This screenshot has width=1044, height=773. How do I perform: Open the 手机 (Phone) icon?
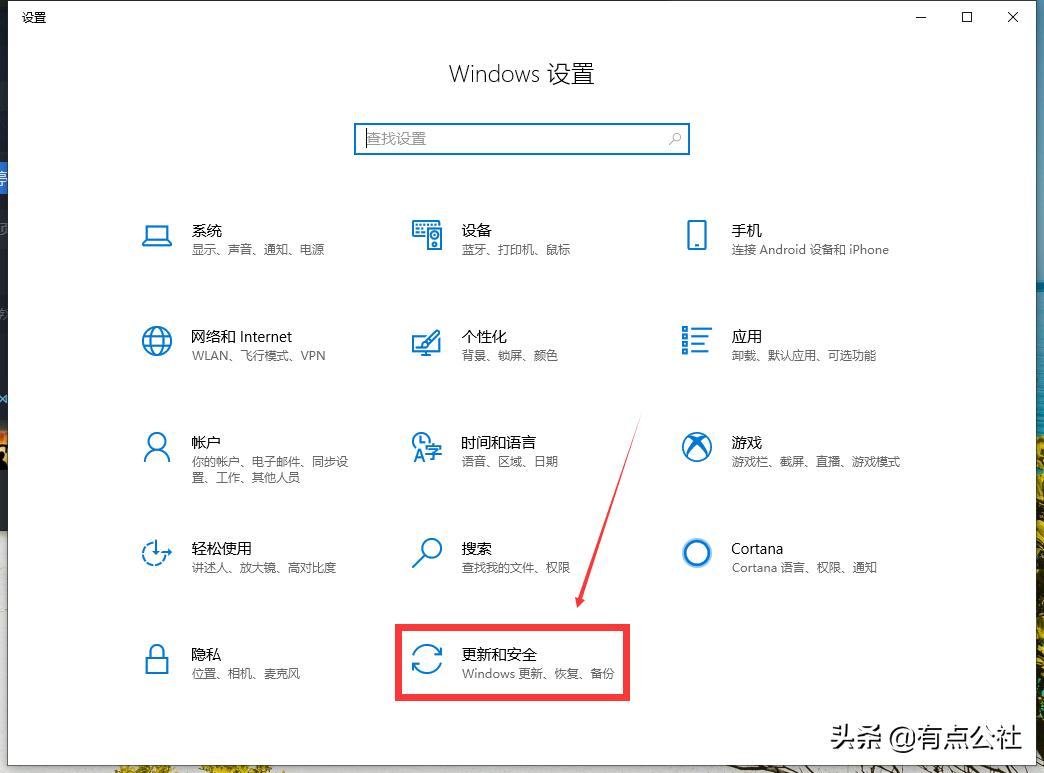tap(697, 236)
